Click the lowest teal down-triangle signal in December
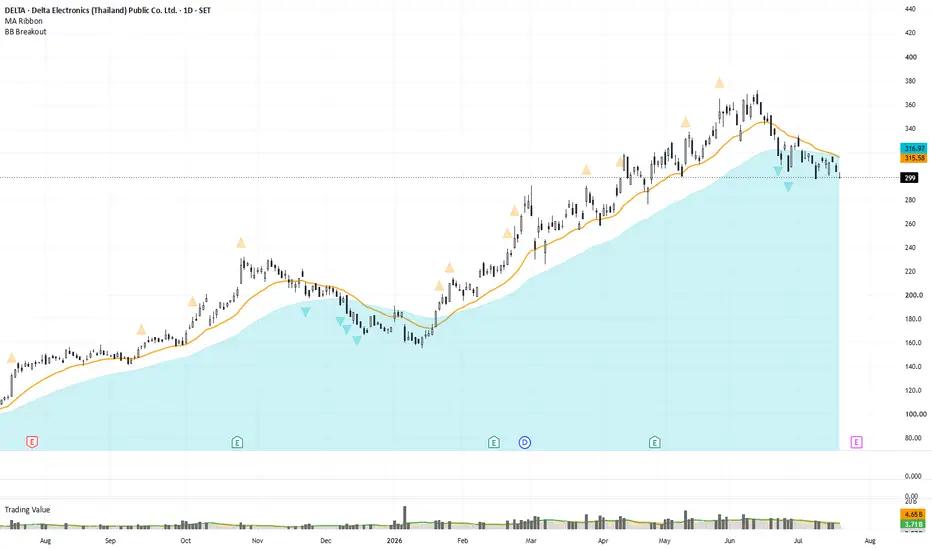Screen dimensions: 932x550 (357, 340)
